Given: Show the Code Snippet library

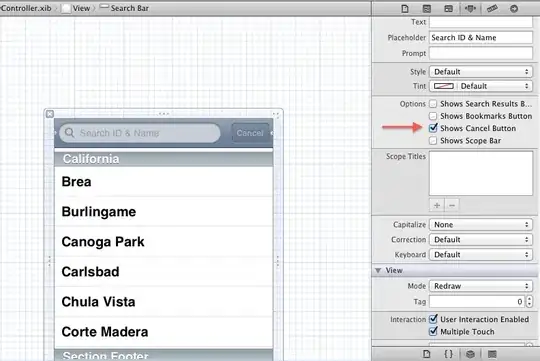Looking at the screenshot, I should 448,354.
